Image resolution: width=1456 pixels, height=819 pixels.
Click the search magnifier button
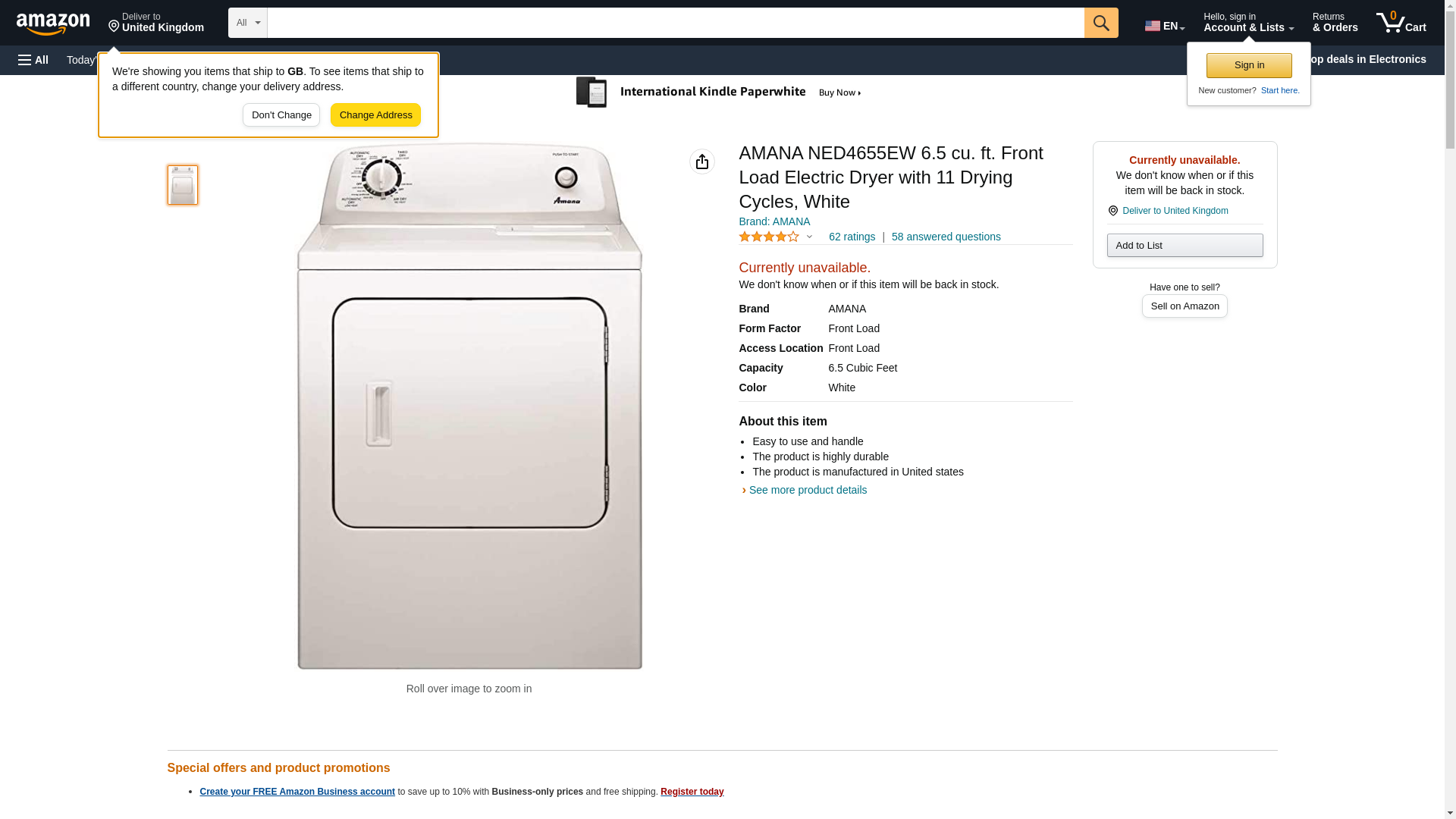(x=1101, y=23)
